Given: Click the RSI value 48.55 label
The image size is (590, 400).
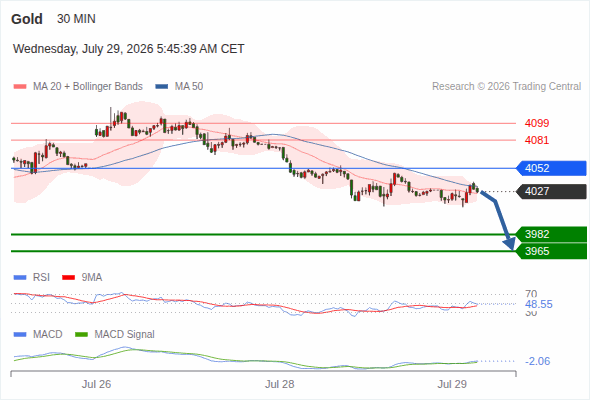Looking at the screenshot, I should (539, 304).
